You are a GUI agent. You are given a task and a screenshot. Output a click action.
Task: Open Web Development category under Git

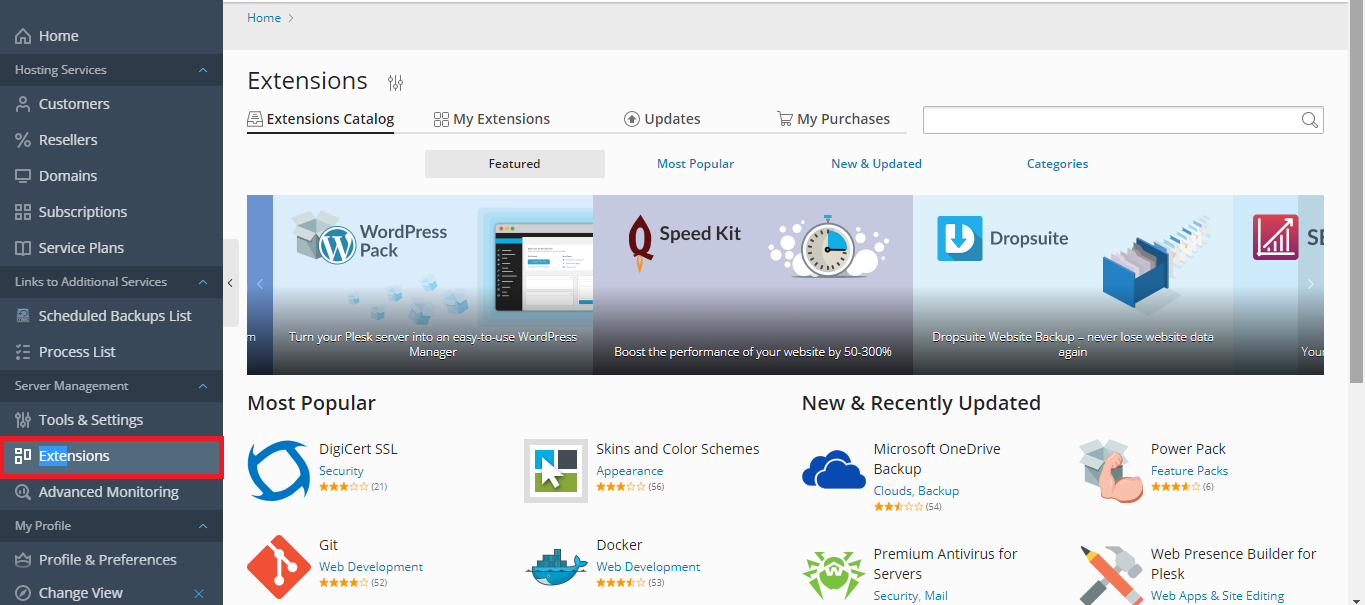click(371, 567)
